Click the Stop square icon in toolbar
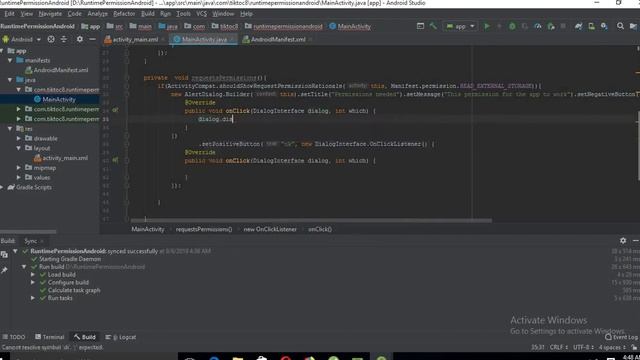The width and height of the screenshot is (640, 360). [x=563, y=26]
